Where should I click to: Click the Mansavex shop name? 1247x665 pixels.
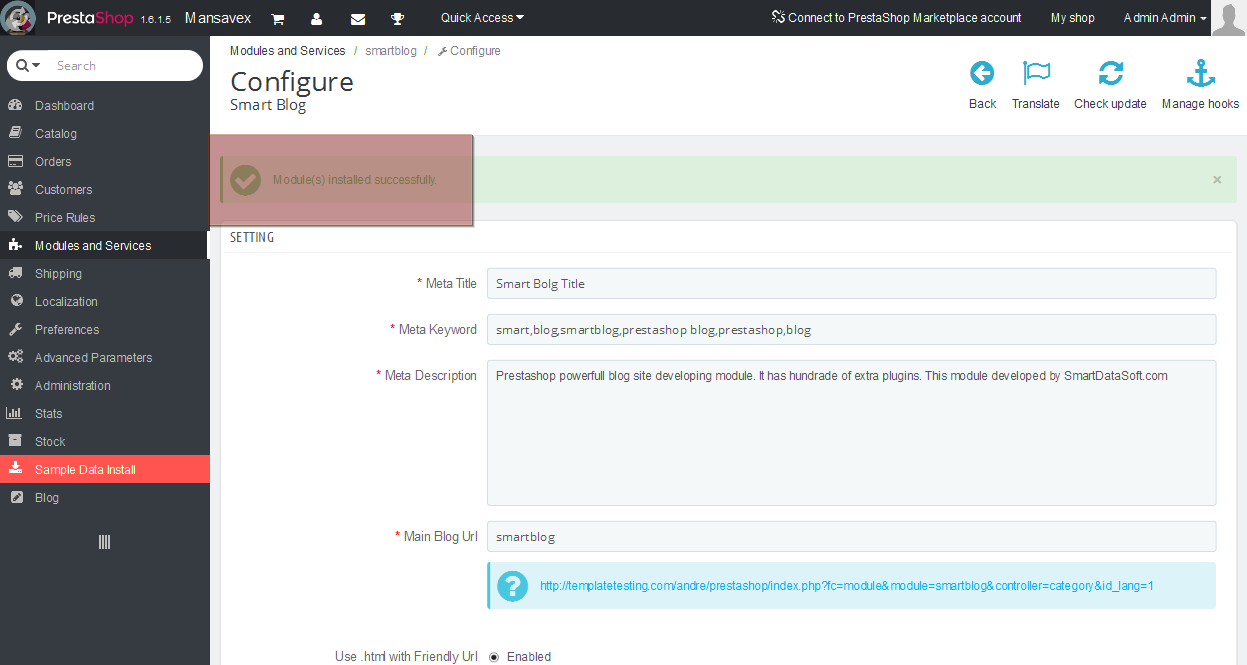pos(218,18)
